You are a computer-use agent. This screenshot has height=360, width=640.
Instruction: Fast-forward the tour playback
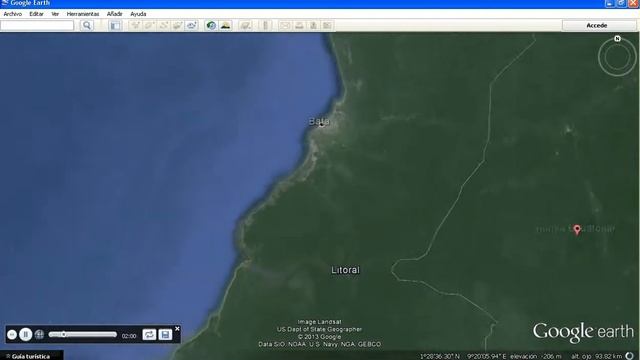[39, 335]
